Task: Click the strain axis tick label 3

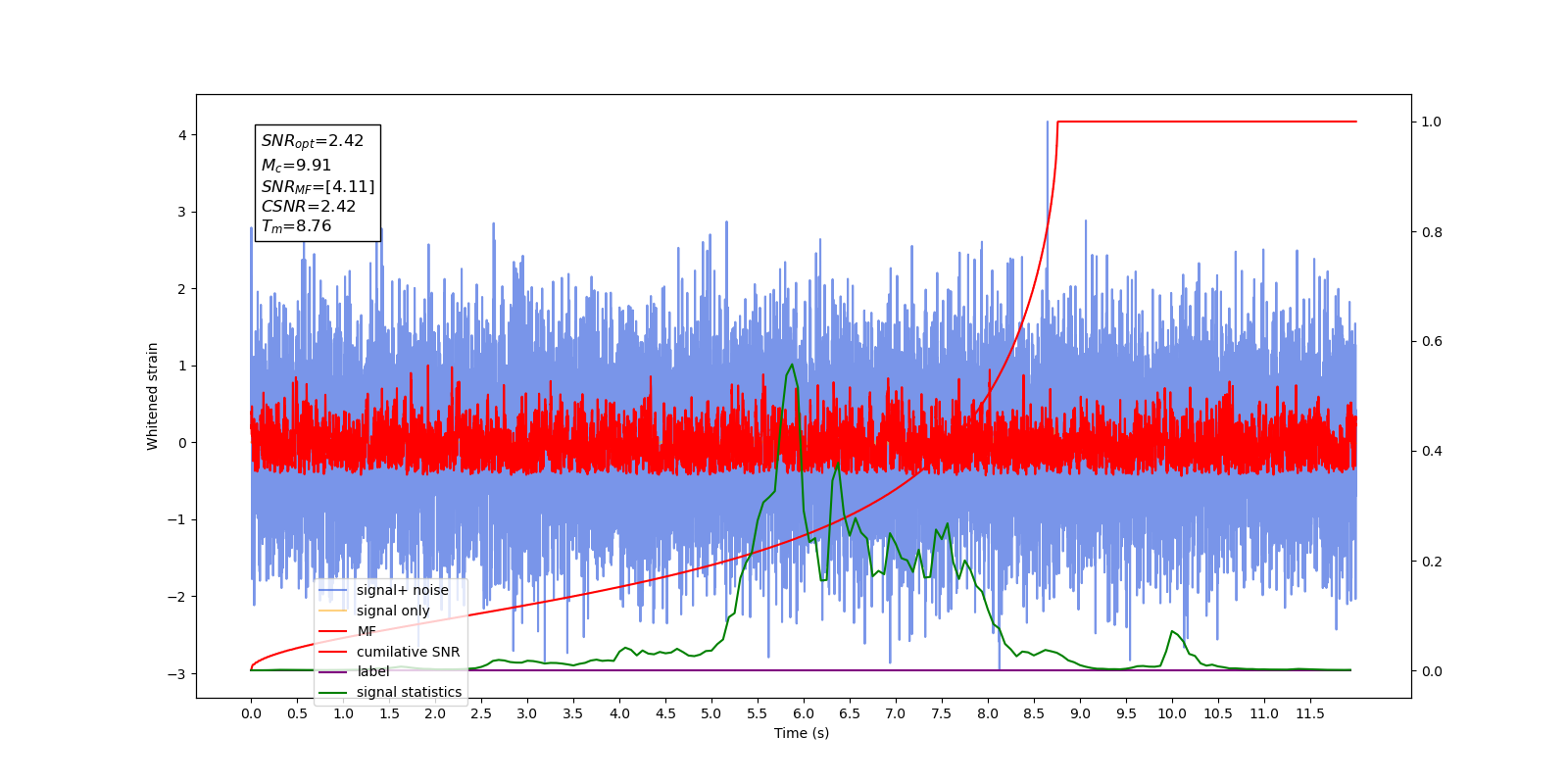Action: click(182, 212)
